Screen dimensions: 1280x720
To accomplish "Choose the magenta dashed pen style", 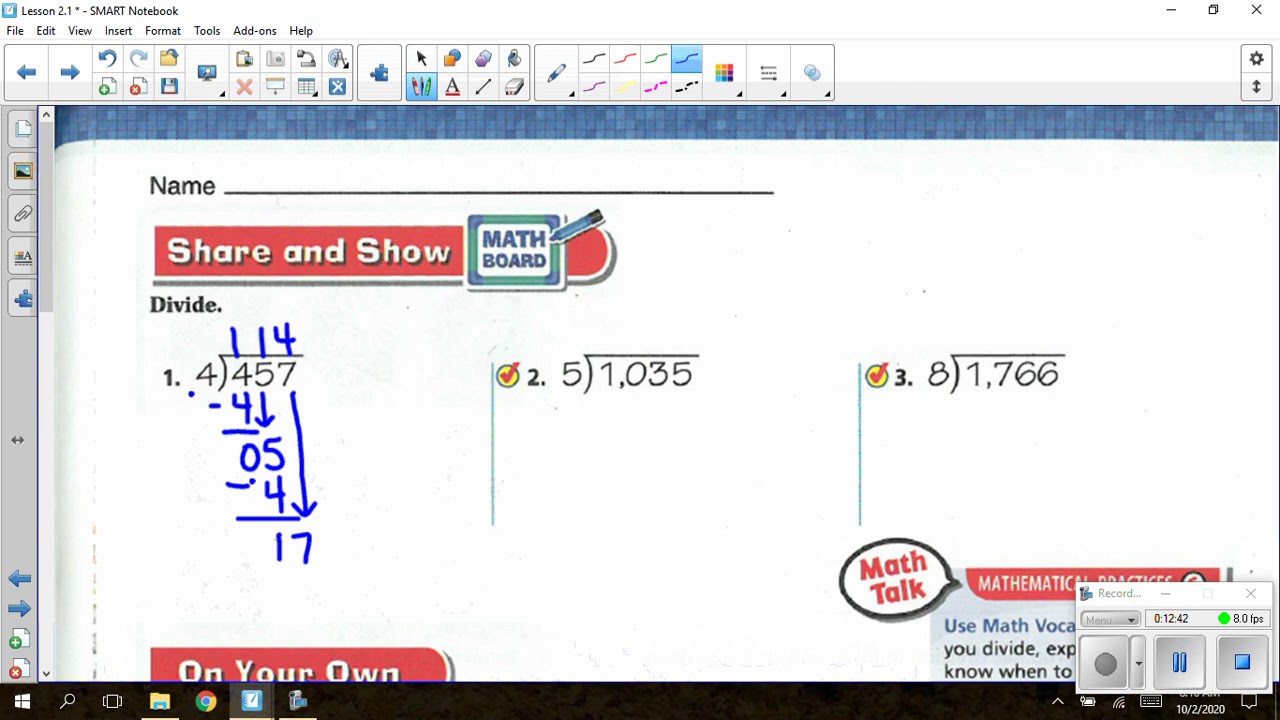I will pyautogui.click(x=656, y=87).
